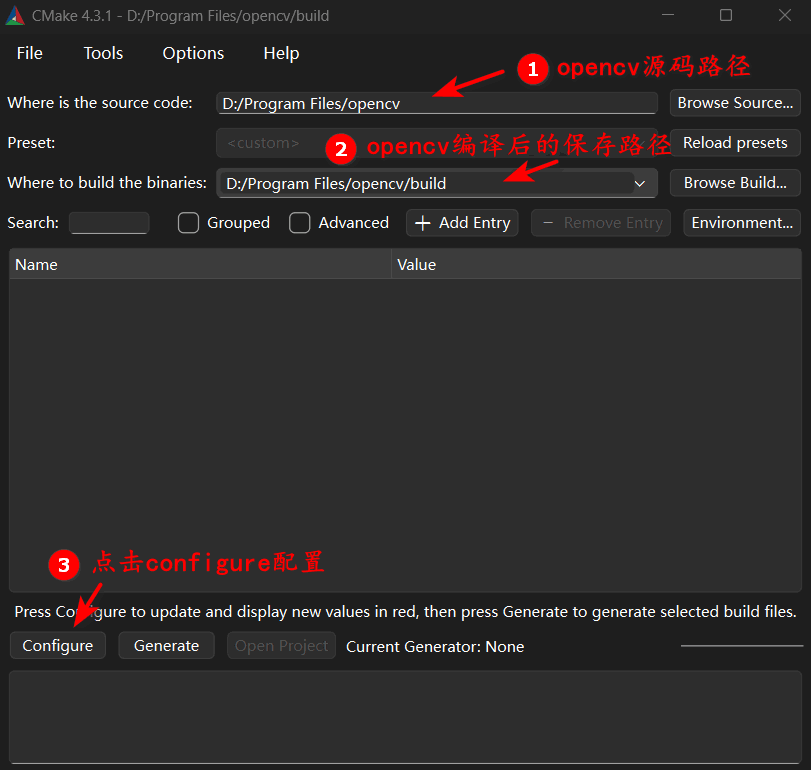Open the Tools menu
Image resolution: width=811 pixels, height=770 pixels.
tap(103, 53)
